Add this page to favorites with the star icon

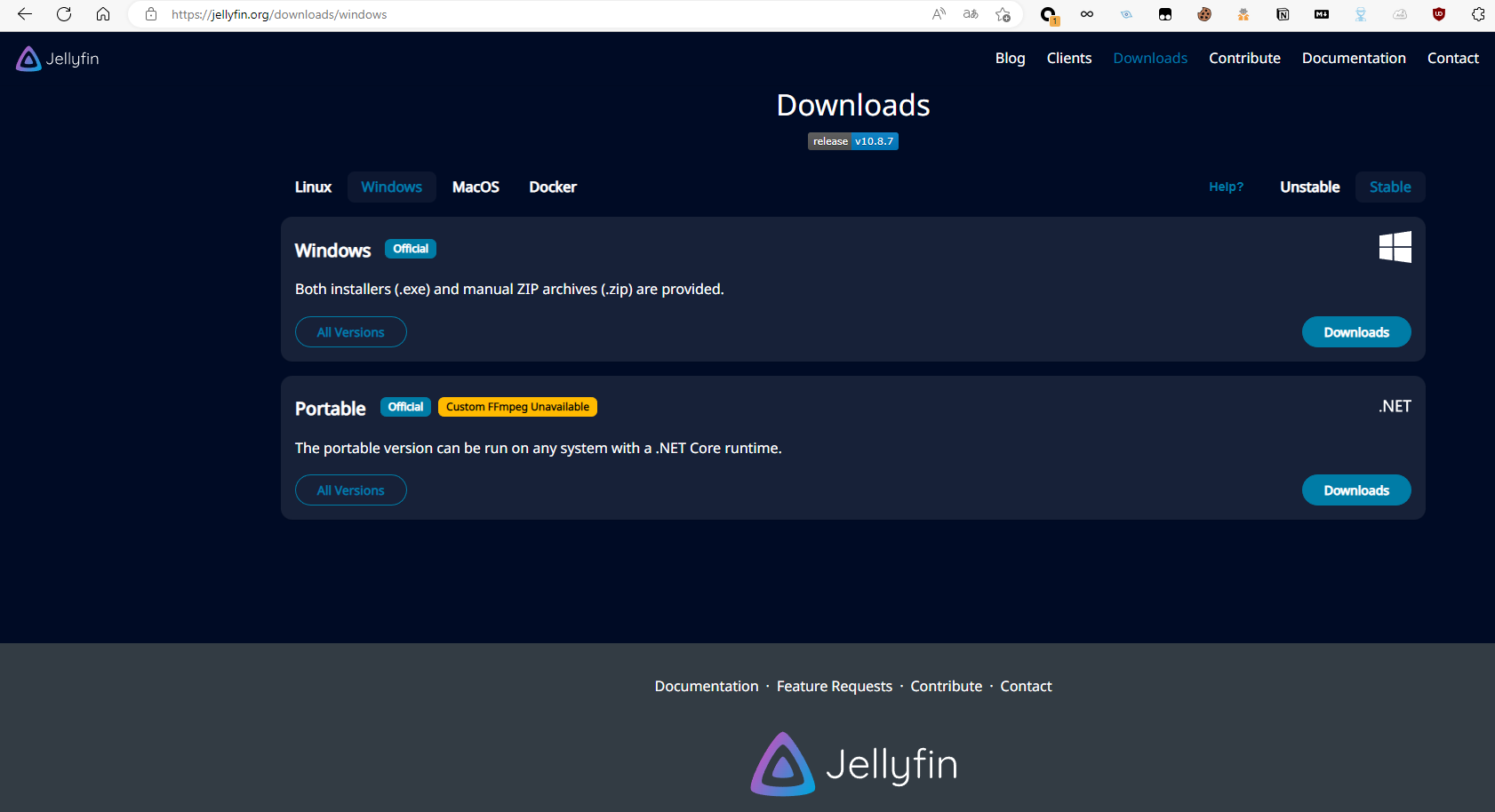1003,14
